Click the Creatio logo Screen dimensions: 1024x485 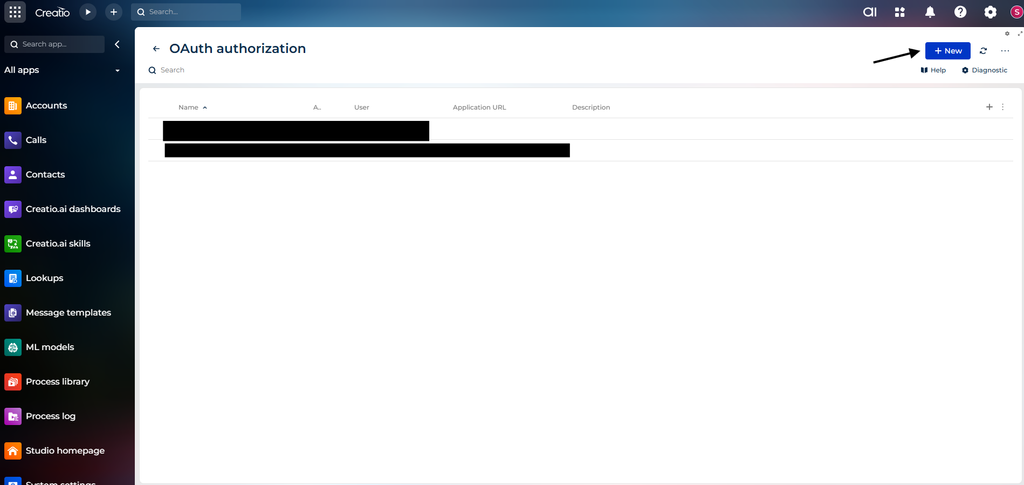(52, 12)
